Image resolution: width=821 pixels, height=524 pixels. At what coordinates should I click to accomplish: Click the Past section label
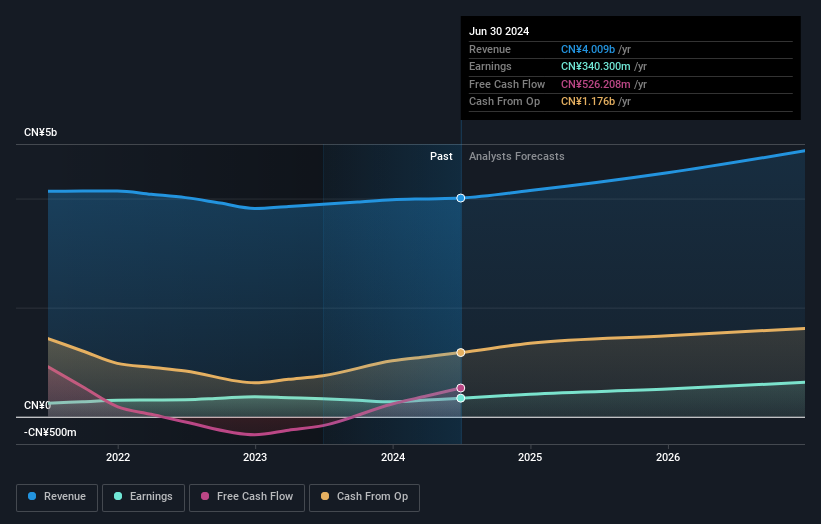tap(441, 156)
